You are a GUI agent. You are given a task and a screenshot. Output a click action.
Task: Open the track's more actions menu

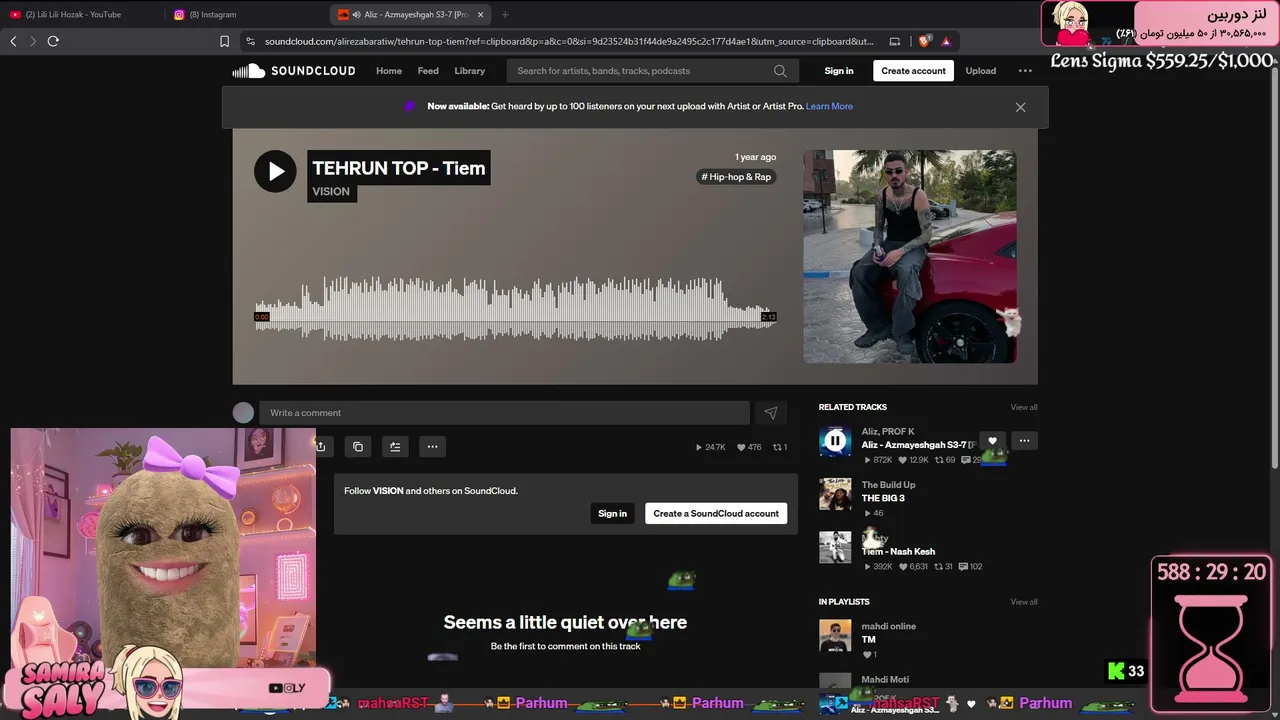click(x=432, y=447)
